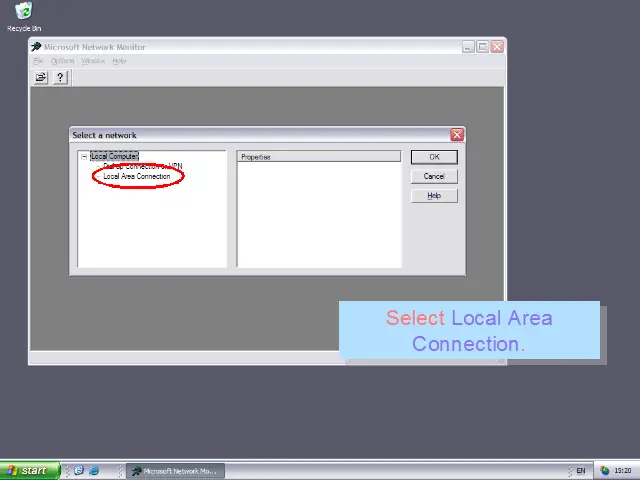Click the Show Desktop quick launch icon

(79, 471)
